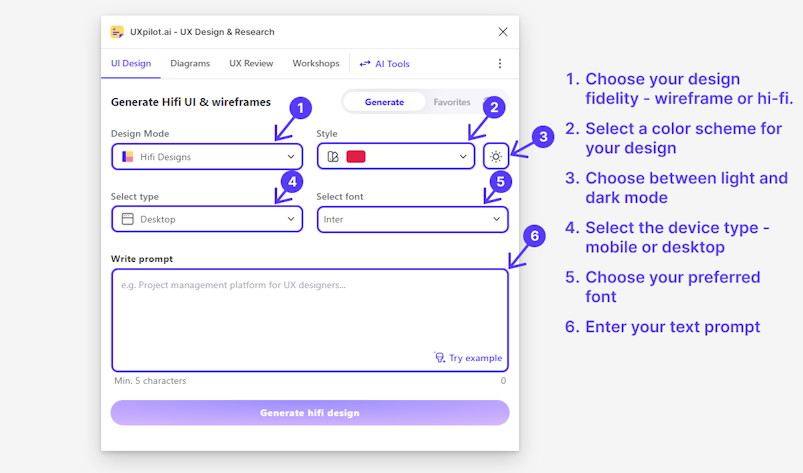
Task: Expand the Select font Inter dropdown
Action: coord(413,219)
